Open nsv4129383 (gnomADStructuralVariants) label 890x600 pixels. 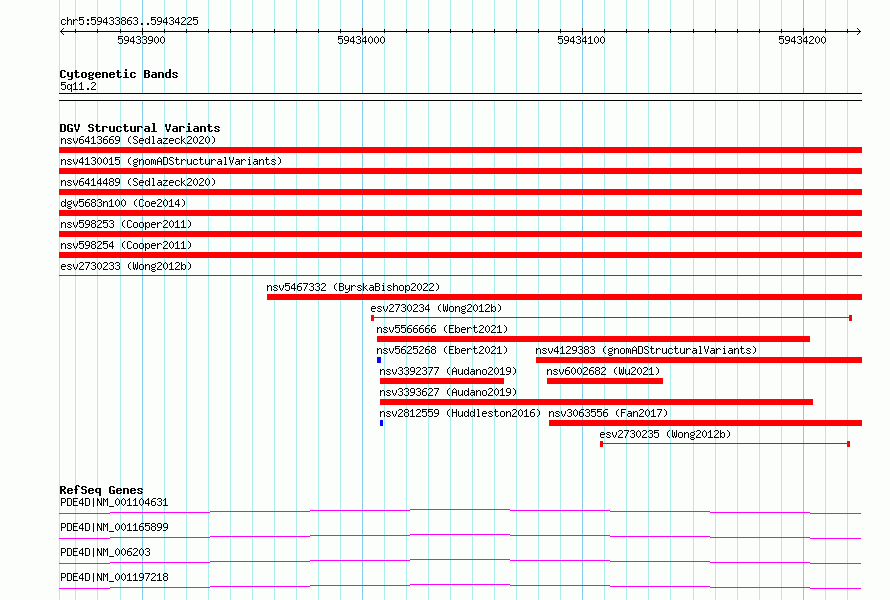[646, 350]
